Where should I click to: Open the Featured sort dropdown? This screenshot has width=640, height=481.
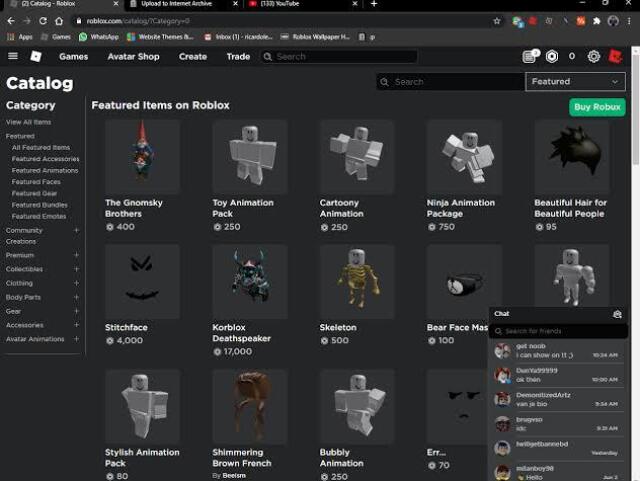[x=575, y=82]
